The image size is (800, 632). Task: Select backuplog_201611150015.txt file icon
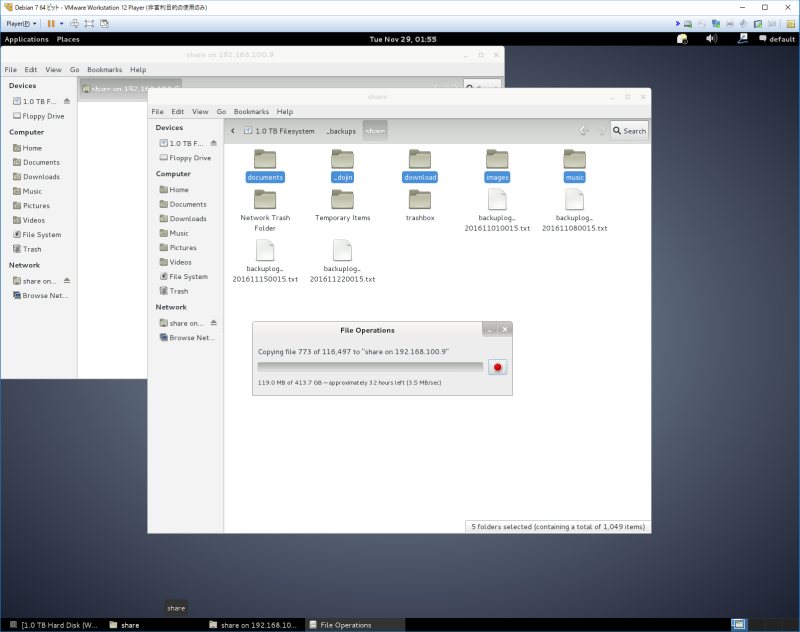[x=265, y=250]
